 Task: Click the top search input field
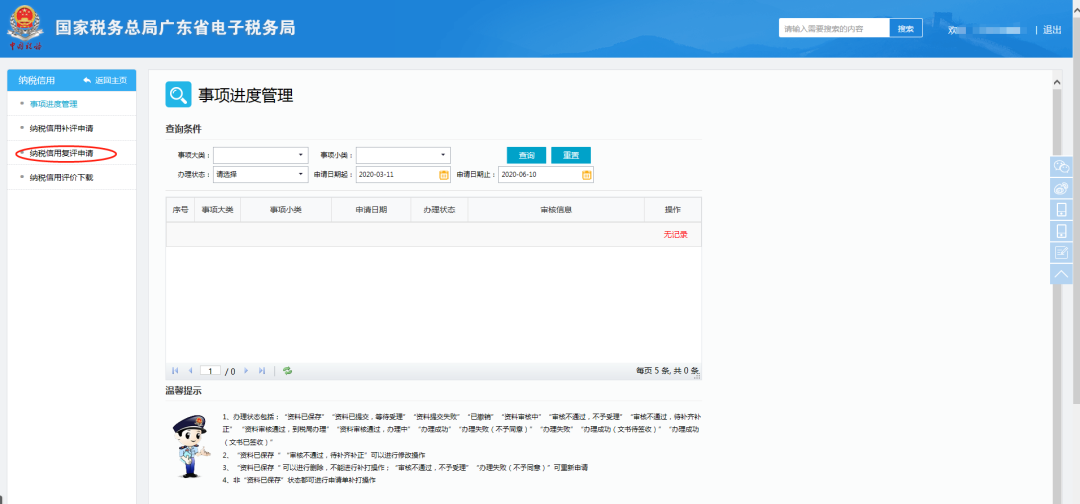[833, 29]
